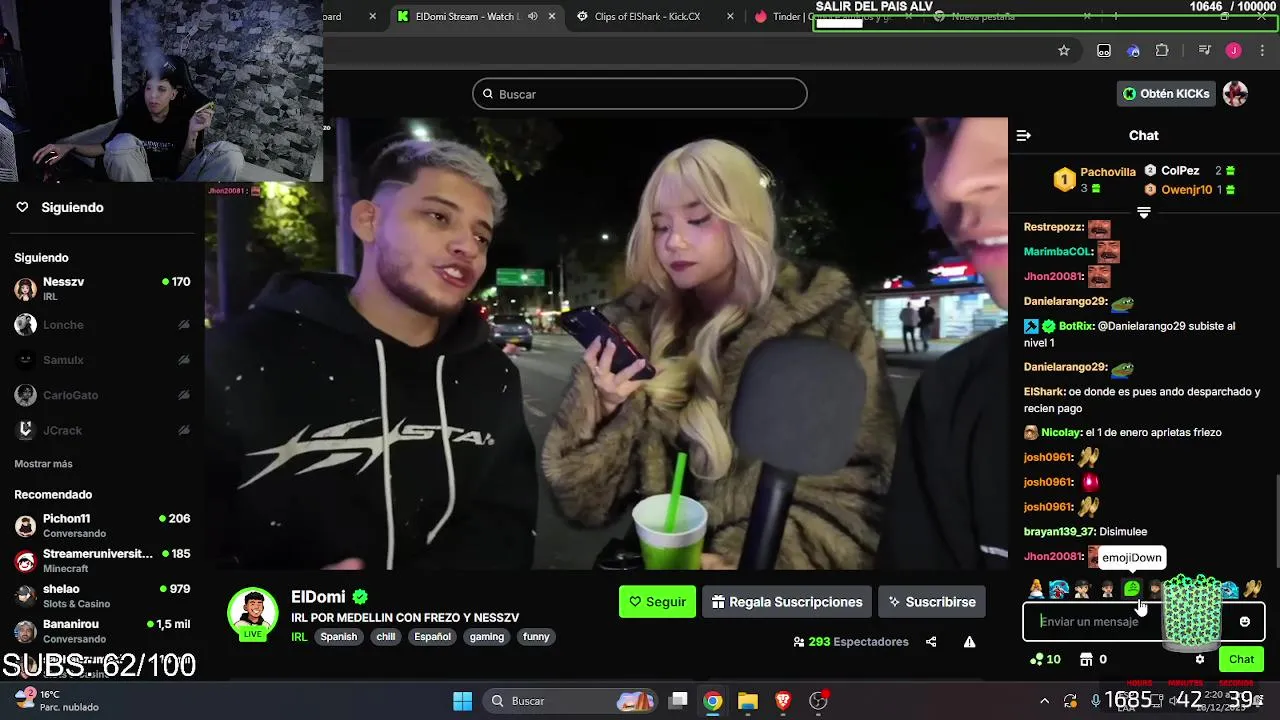Collapse the chat panel with the arrow icon
1280x720 pixels.
pos(1023,135)
